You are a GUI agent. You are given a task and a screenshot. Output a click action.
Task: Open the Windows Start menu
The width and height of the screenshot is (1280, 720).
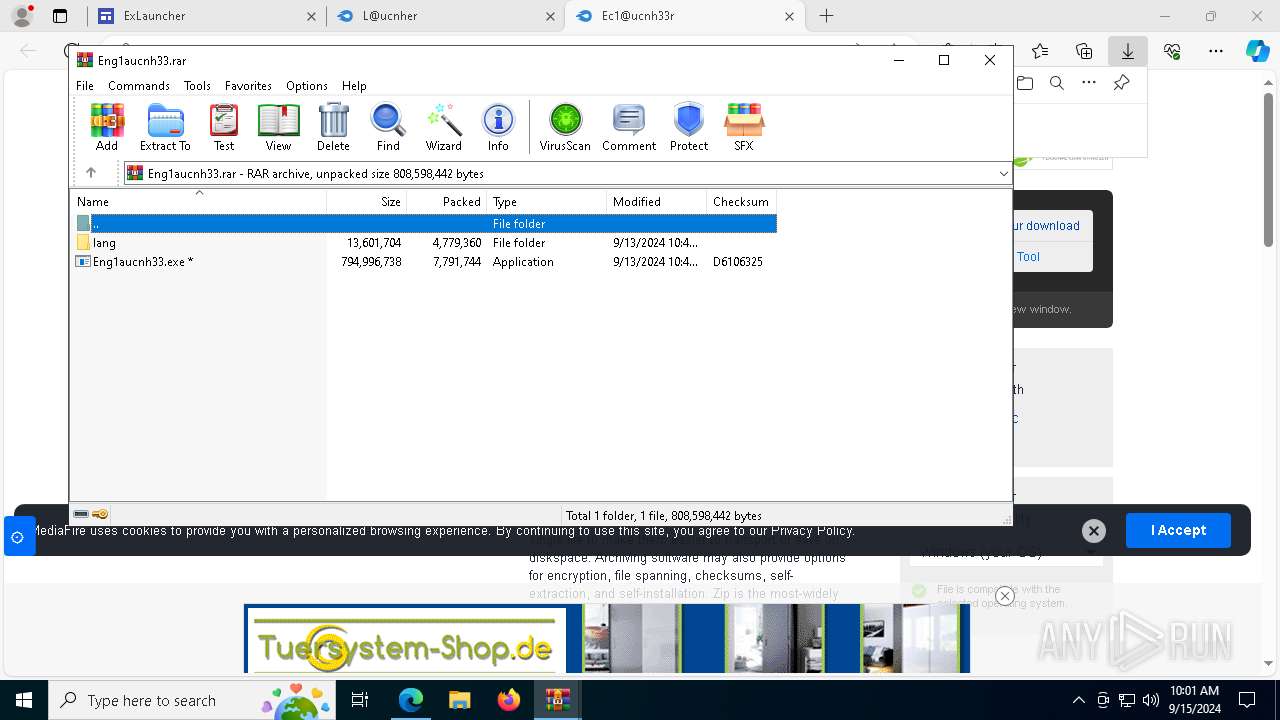click(24, 700)
